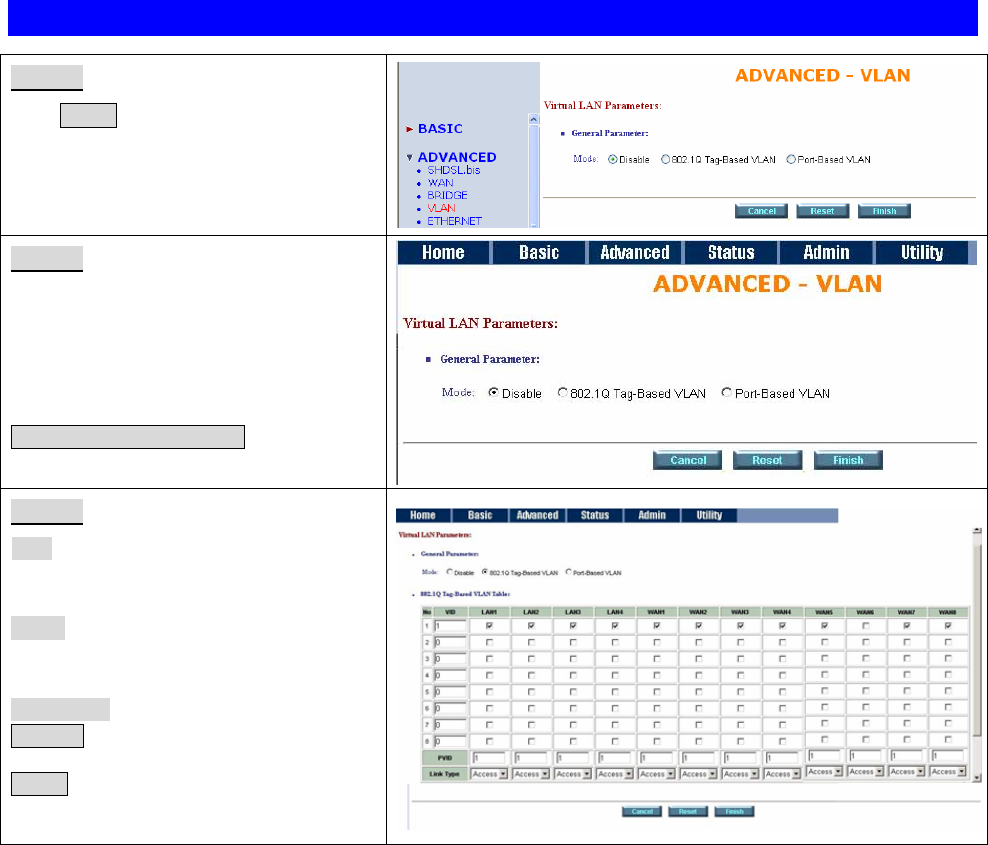Image resolution: width=988 pixels, height=845 pixels.
Task: Choose Port-Based VLAN under the large tab bar
Action: coord(727,393)
